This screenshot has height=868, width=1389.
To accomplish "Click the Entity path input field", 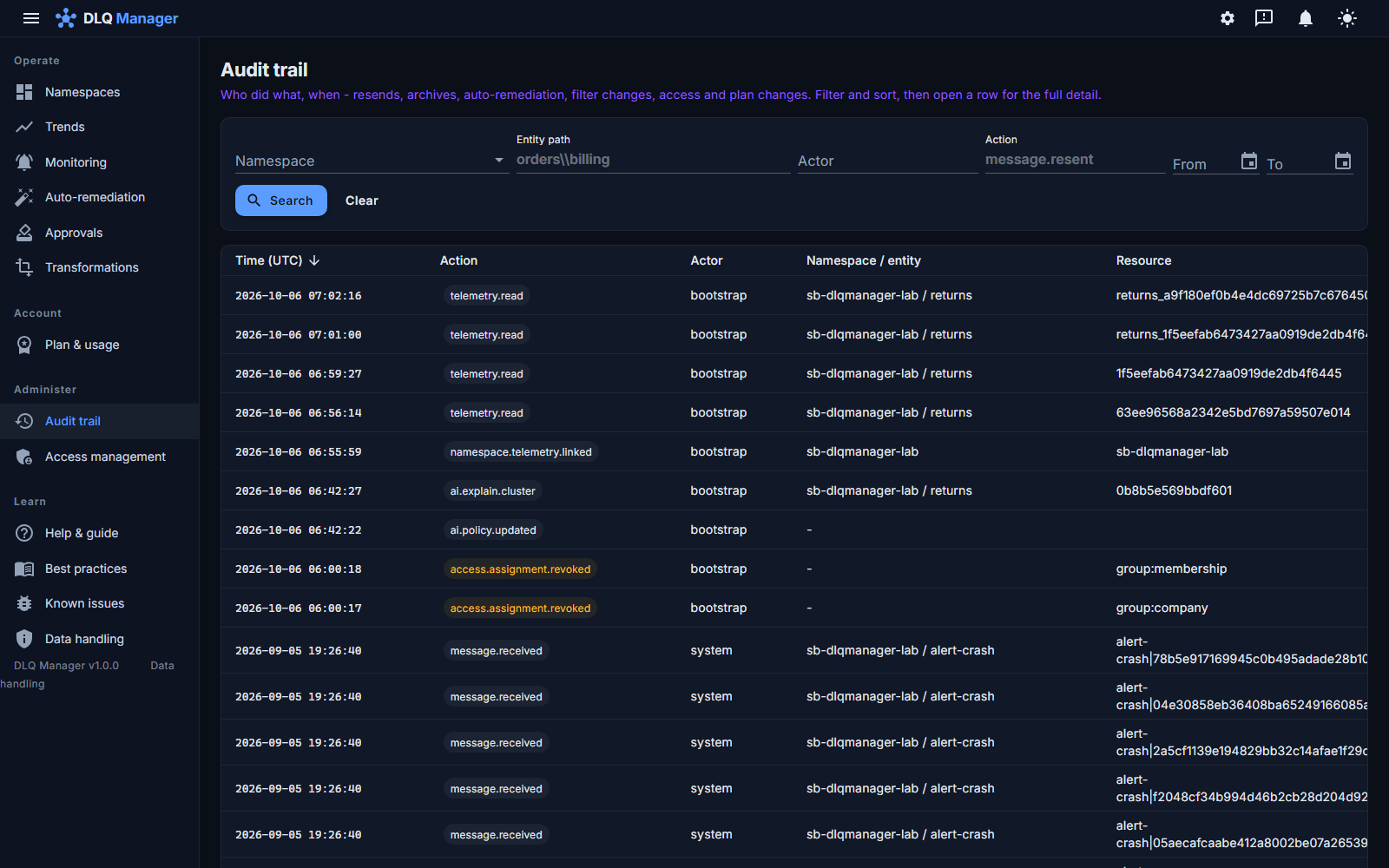I will tap(654, 160).
